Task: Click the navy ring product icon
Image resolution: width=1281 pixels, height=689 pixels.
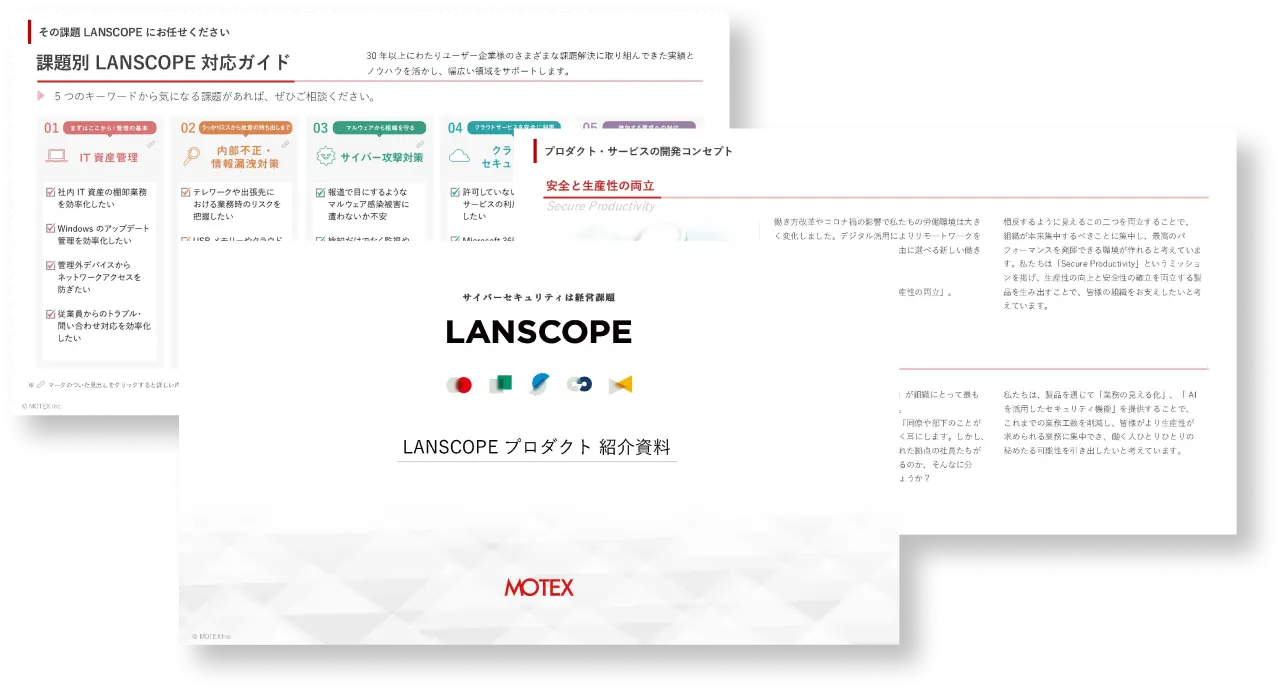Action: (x=579, y=385)
